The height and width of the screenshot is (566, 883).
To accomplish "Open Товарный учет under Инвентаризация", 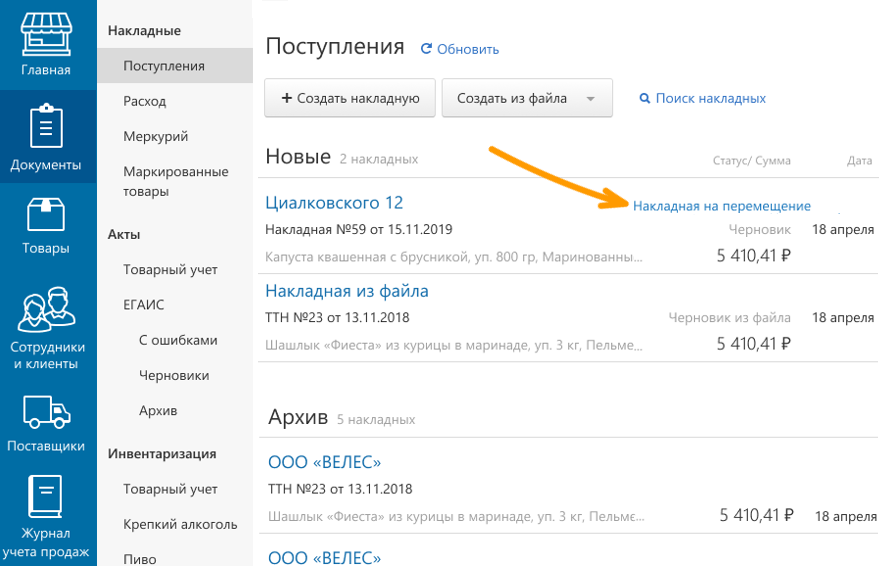I will [x=171, y=489].
